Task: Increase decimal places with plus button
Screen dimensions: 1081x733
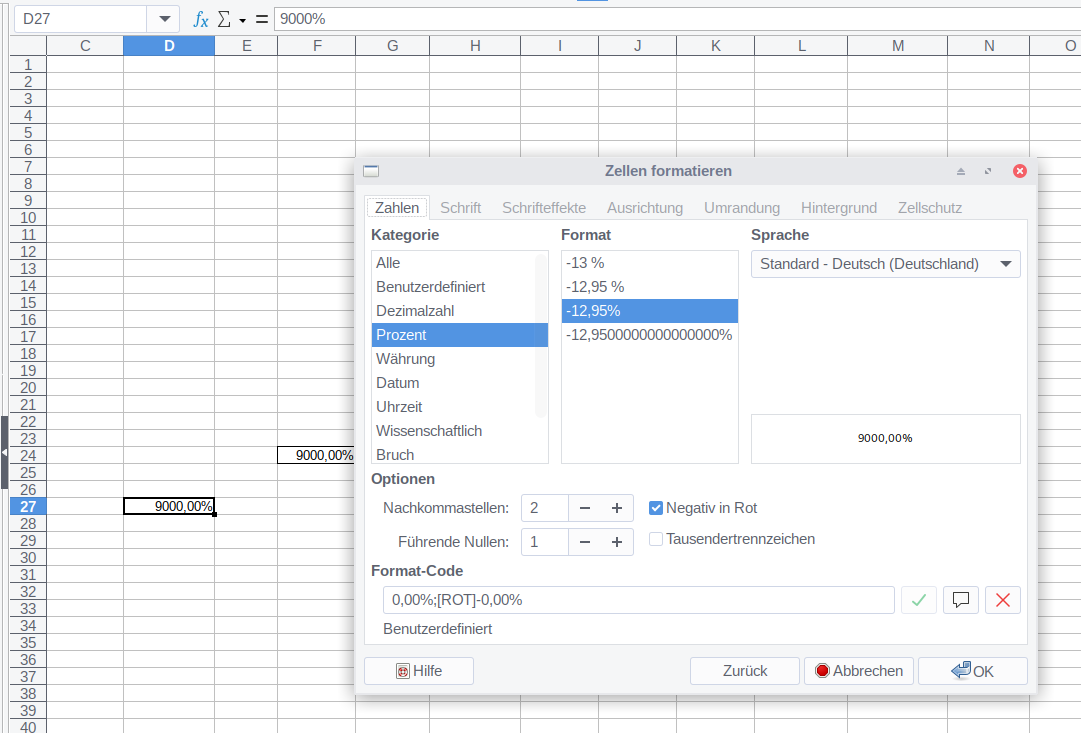Action: (616, 508)
